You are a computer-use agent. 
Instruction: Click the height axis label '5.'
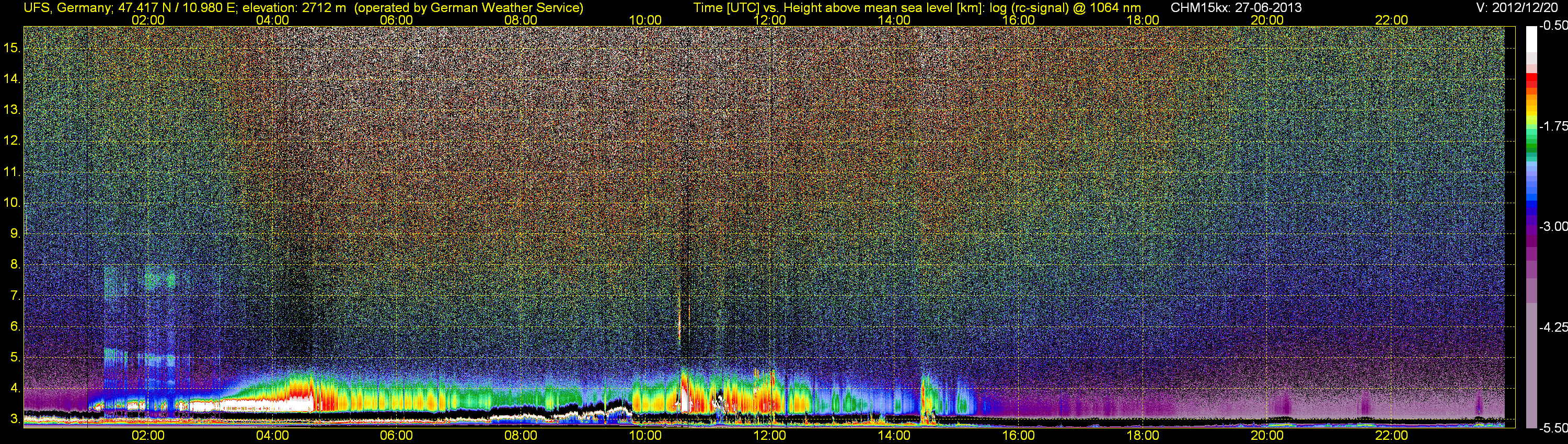(x=15, y=358)
